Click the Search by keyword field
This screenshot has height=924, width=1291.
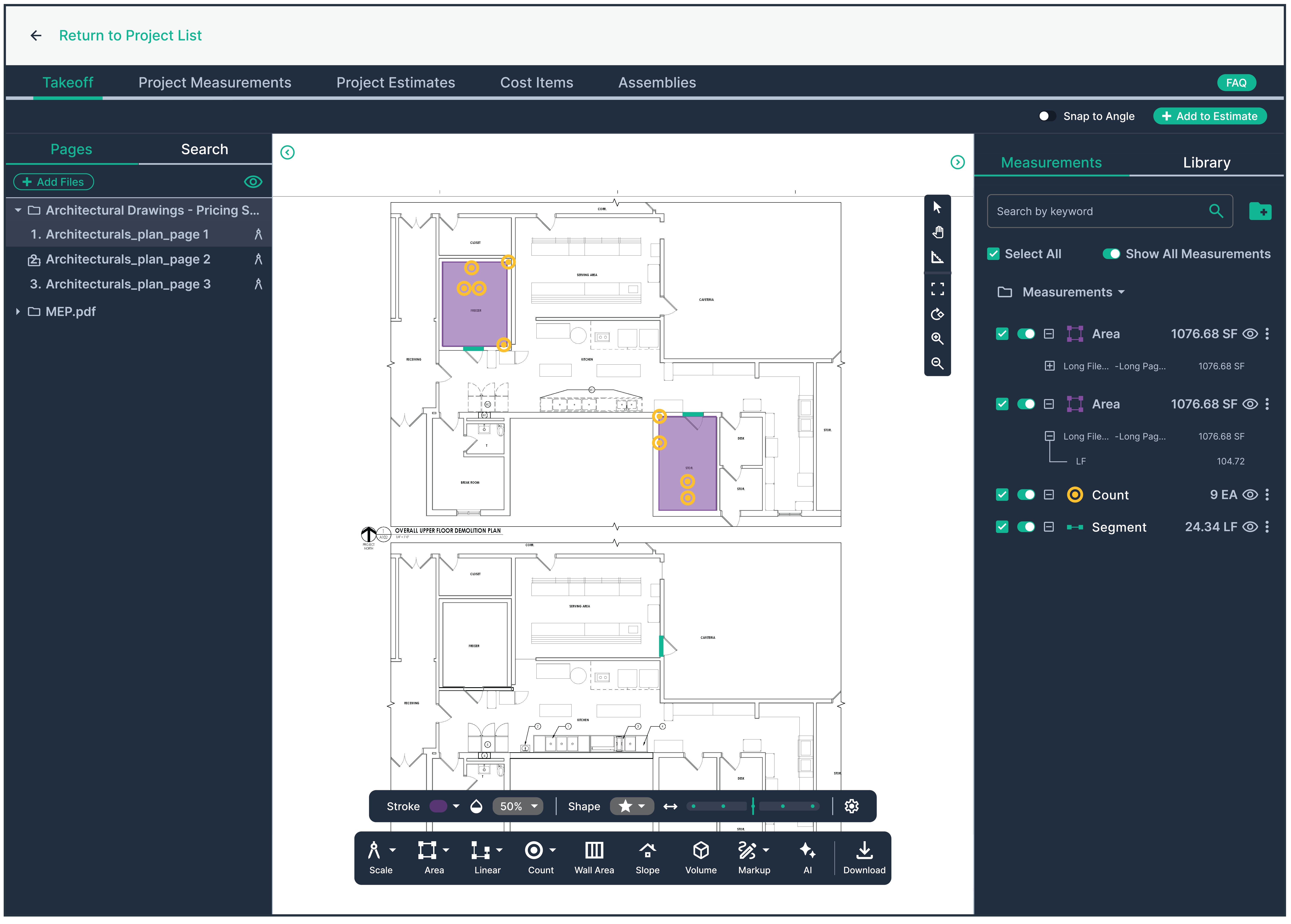click(x=1098, y=211)
